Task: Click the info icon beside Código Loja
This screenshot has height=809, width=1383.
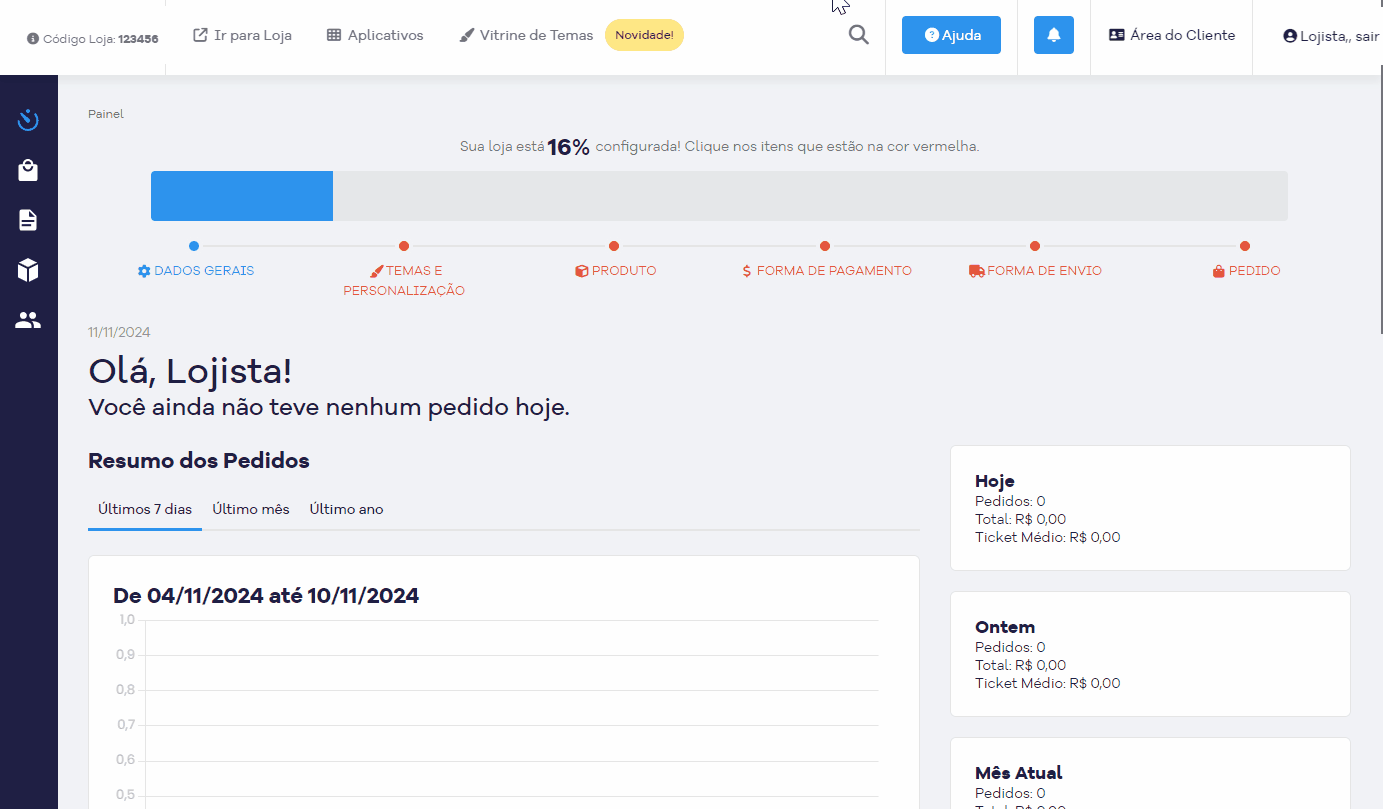Action: (33, 39)
